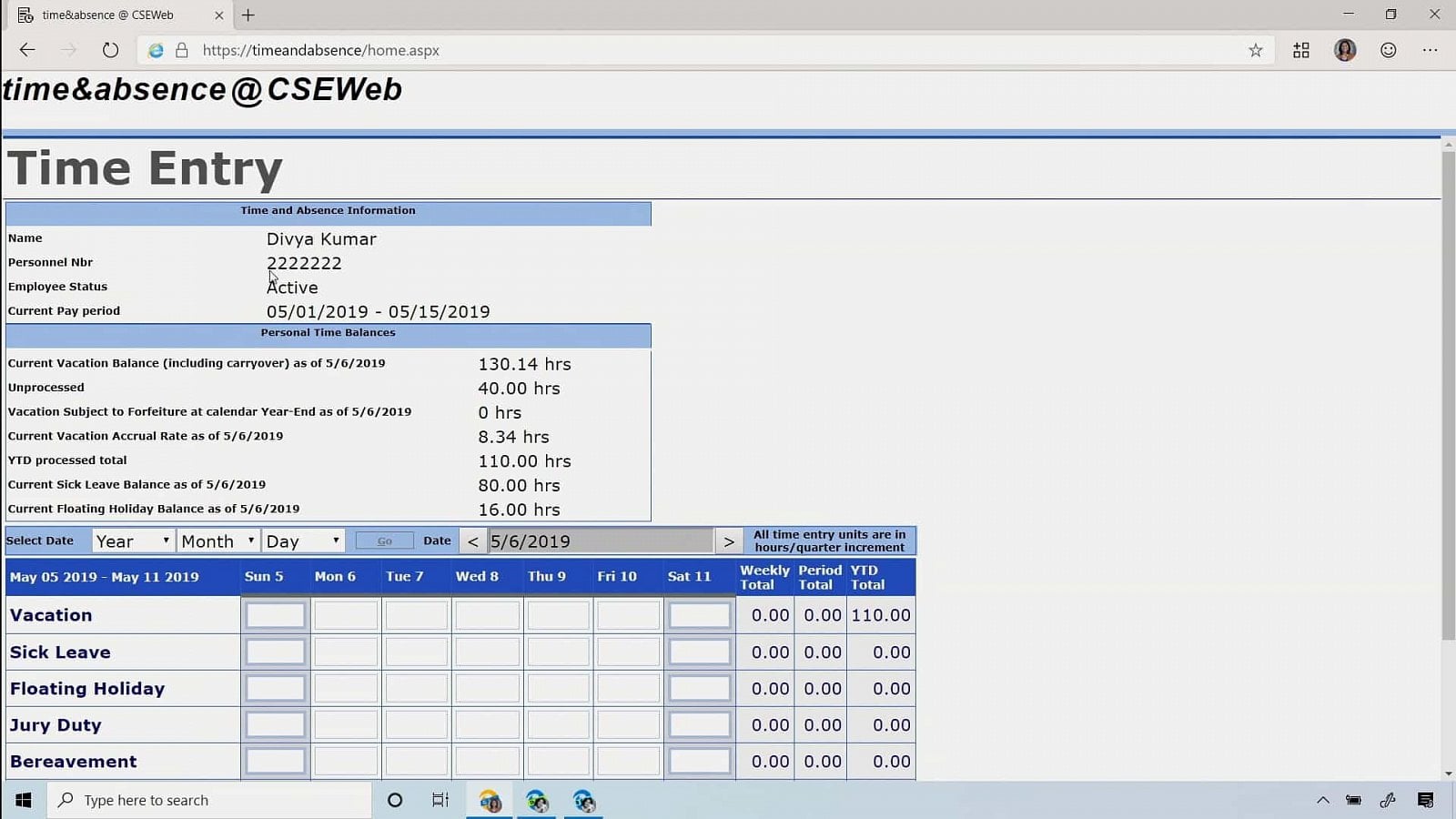Click the Jury Duty row label

pyautogui.click(x=56, y=725)
